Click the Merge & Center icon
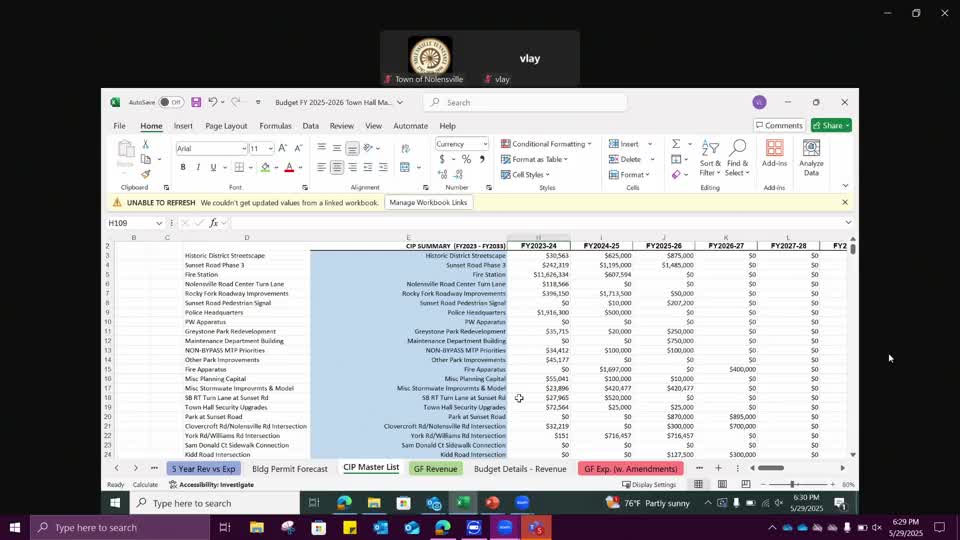Screen dimensions: 960x540 click(405, 167)
